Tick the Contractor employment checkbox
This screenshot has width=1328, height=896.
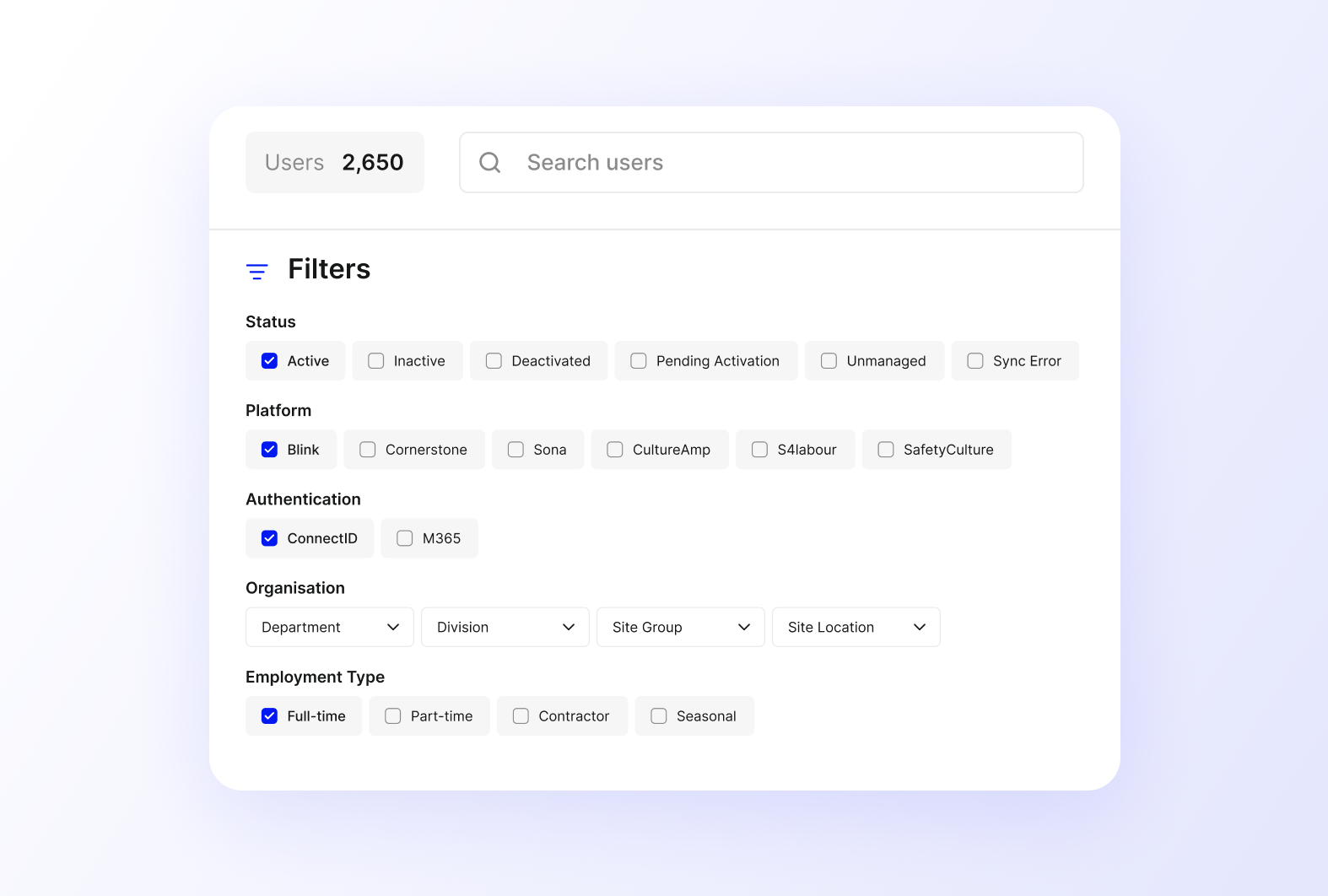(521, 716)
